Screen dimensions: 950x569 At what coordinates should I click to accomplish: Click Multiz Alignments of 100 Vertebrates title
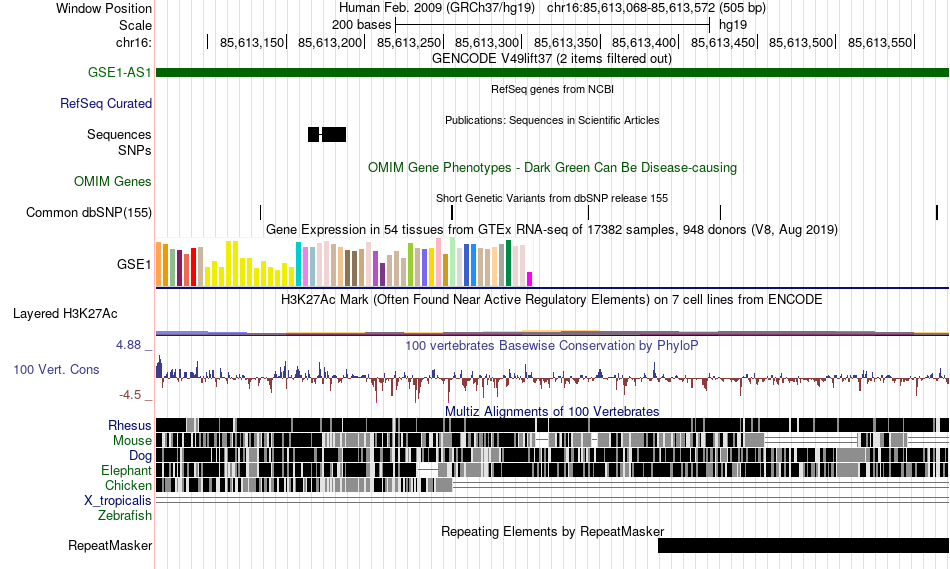pos(552,411)
